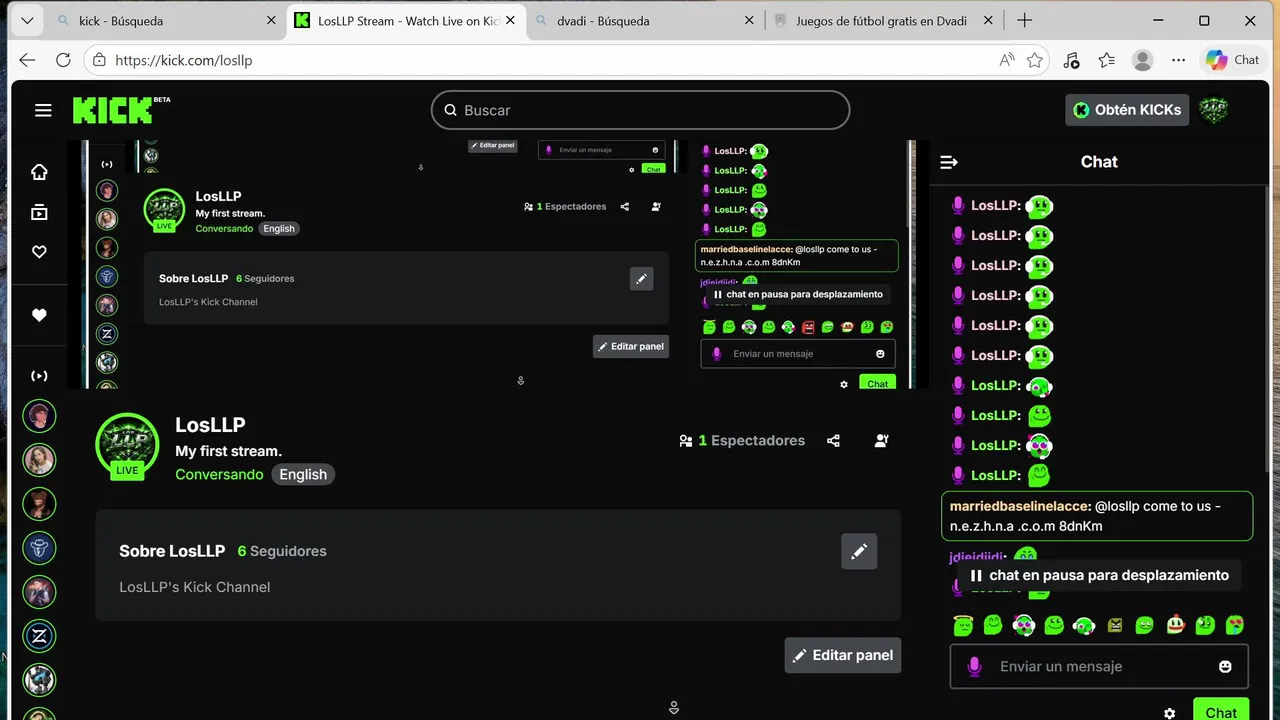Click the 6 Seguidores text

282,551
